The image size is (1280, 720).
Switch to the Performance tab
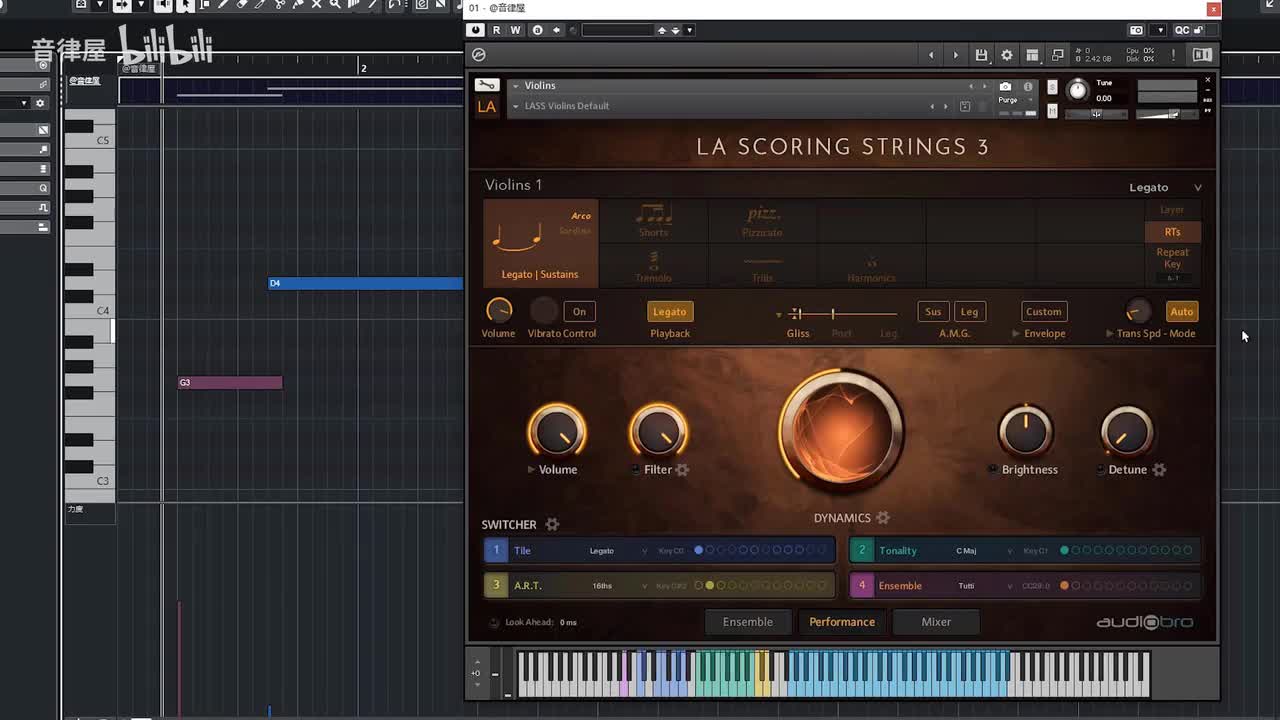pyautogui.click(x=842, y=622)
